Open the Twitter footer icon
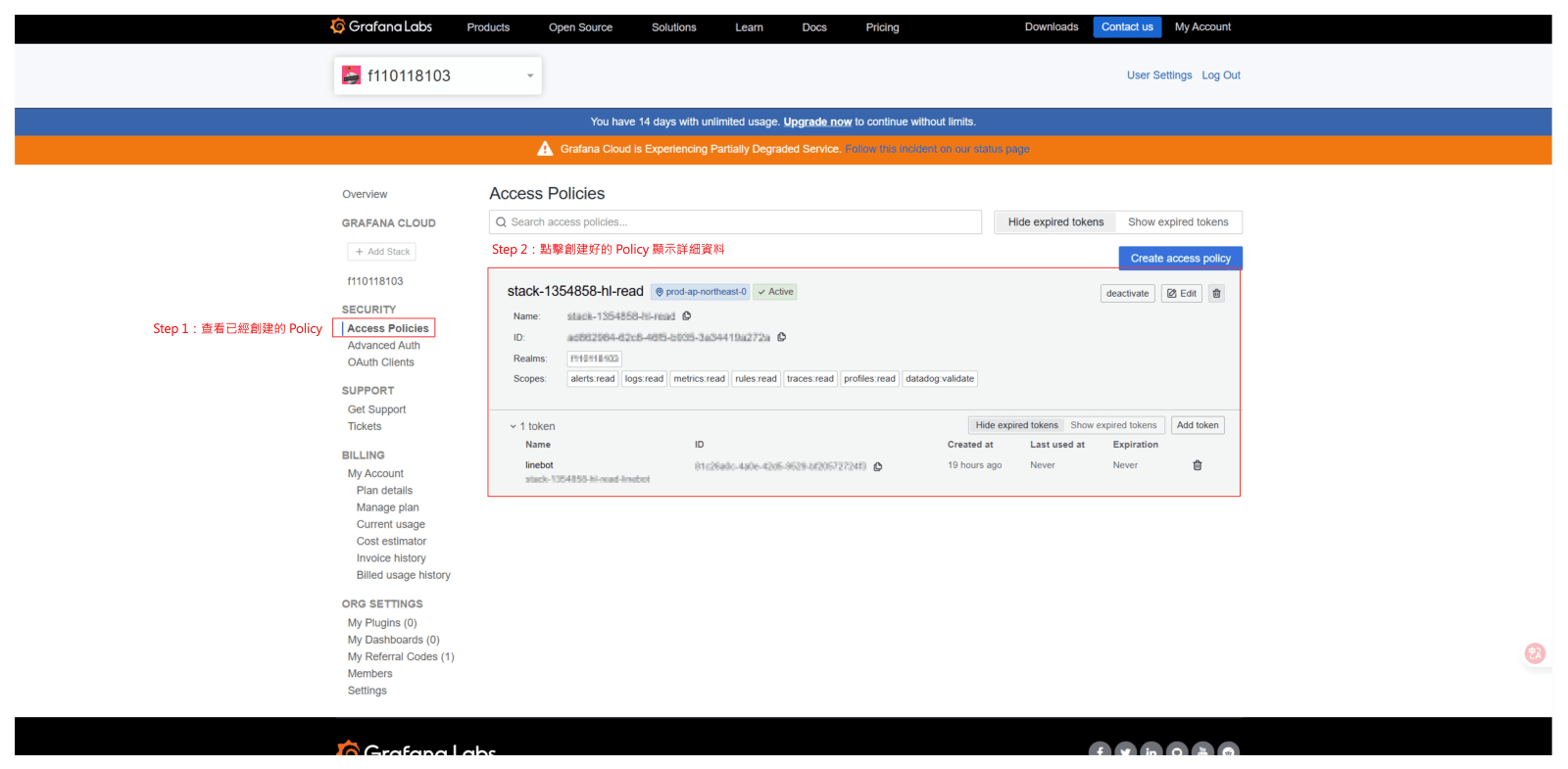1568x769 pixels. pos(1125,751)
